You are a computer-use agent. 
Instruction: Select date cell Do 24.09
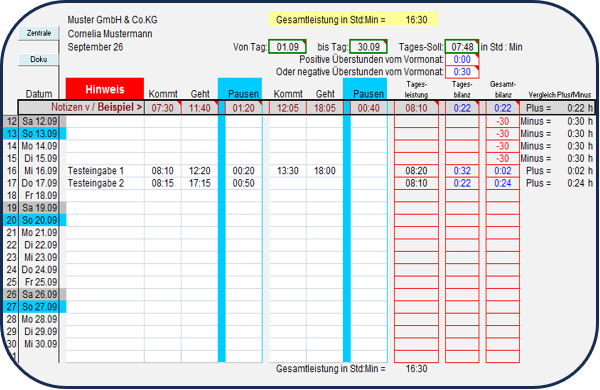pos(39,270)
